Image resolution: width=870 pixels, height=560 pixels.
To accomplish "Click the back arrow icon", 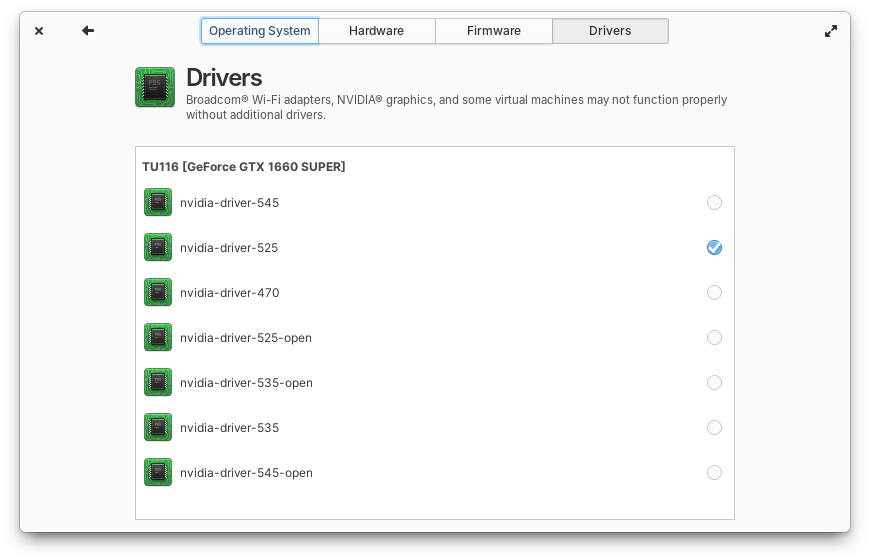I will point(88,31).
